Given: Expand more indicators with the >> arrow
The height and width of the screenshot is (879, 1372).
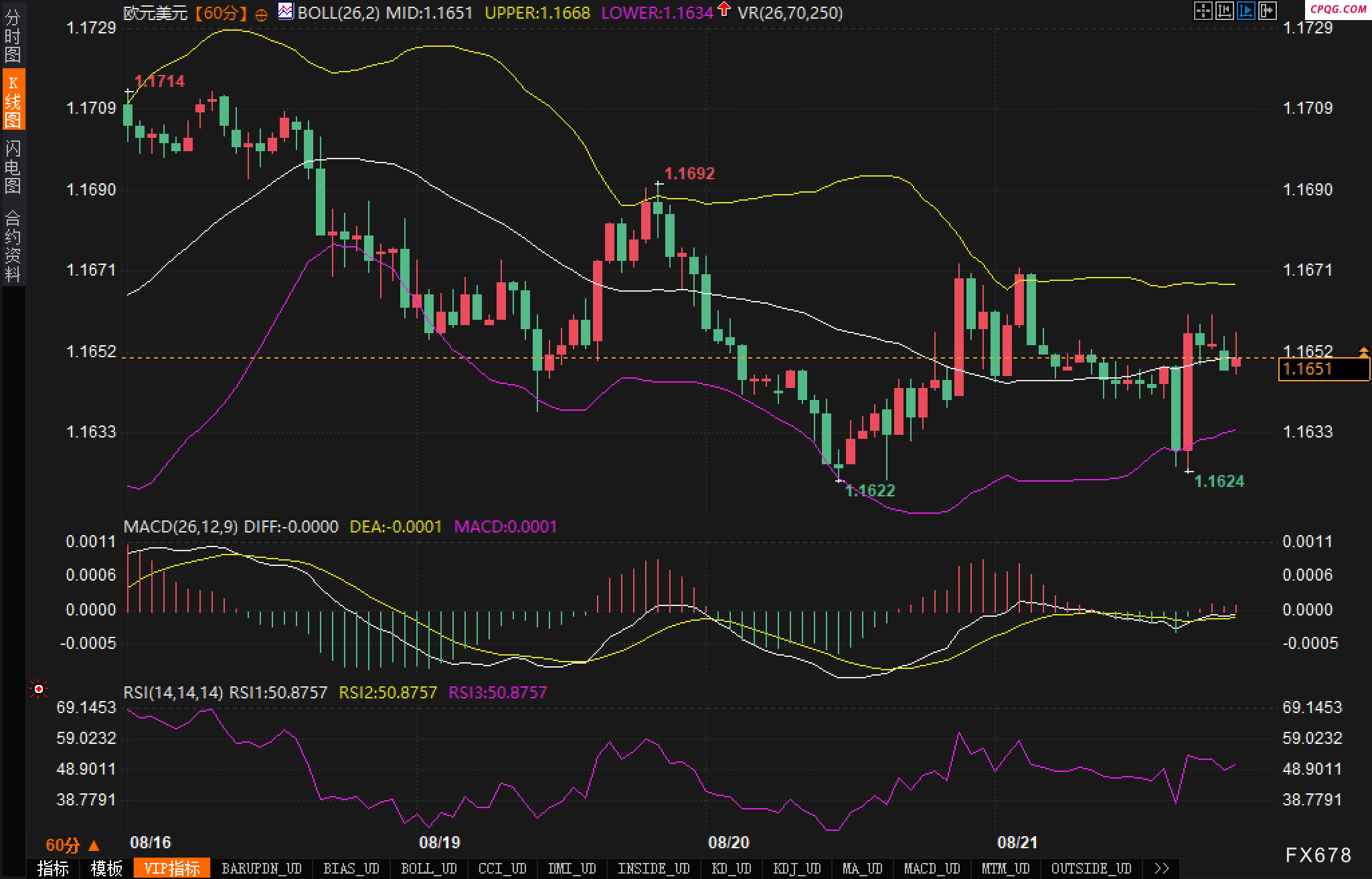Looking at the screenshot, I should click(x=1162, y=868).
